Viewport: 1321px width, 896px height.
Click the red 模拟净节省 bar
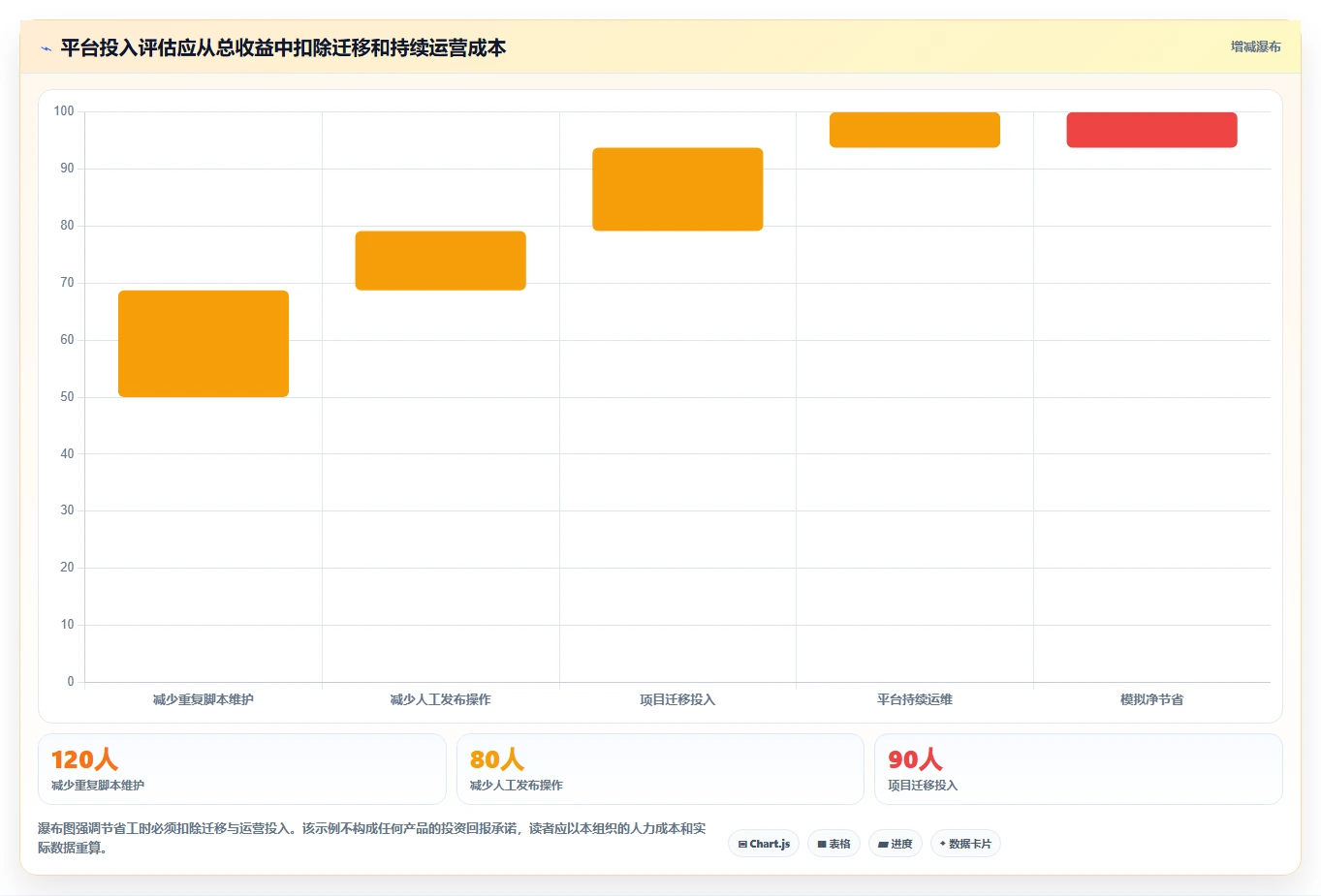point(1152,130)
